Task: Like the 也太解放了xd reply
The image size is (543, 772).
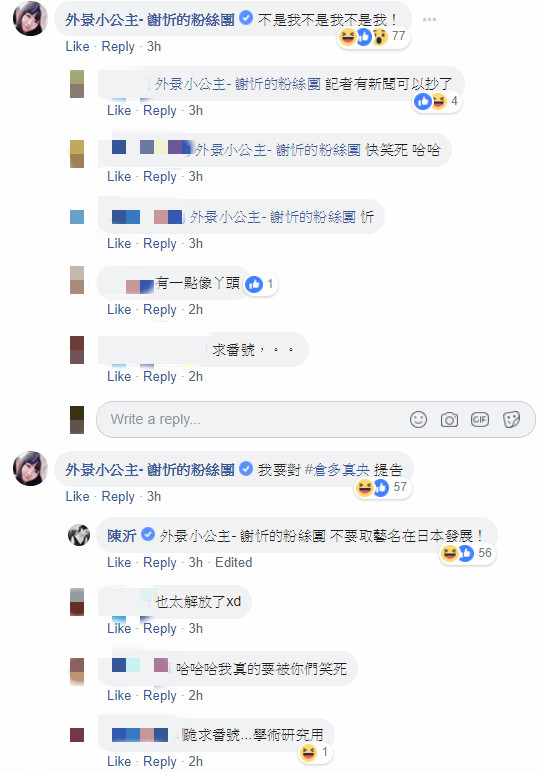Action: pyautogui.click(x=119, y=628)
